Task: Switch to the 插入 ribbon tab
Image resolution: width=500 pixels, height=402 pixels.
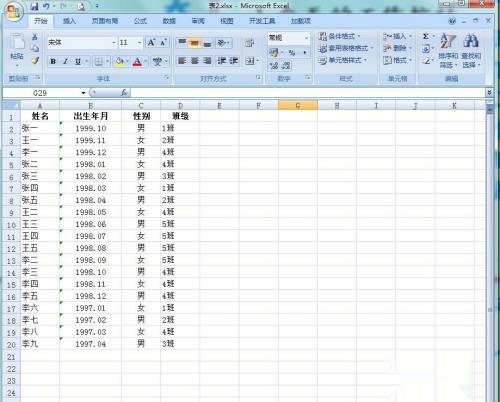Action: 69,21
